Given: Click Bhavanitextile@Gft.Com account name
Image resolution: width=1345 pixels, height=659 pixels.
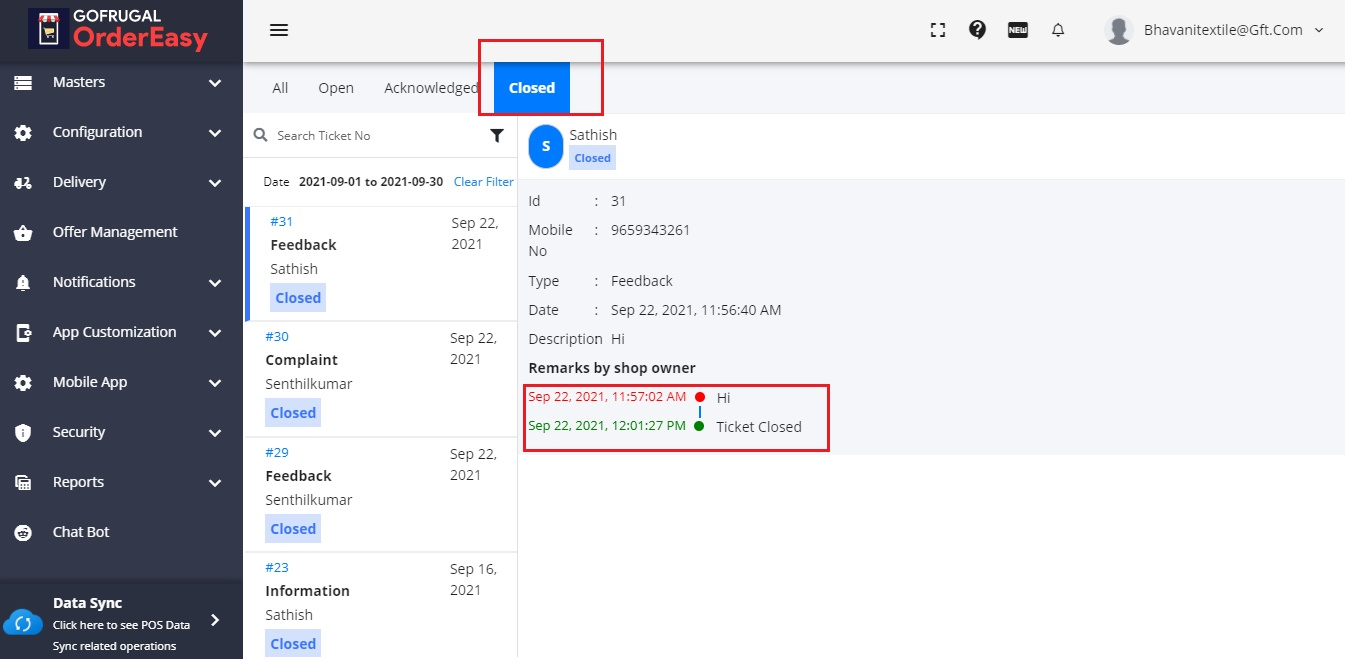Looking at the screenshot, I should [x=1223, y=30].
